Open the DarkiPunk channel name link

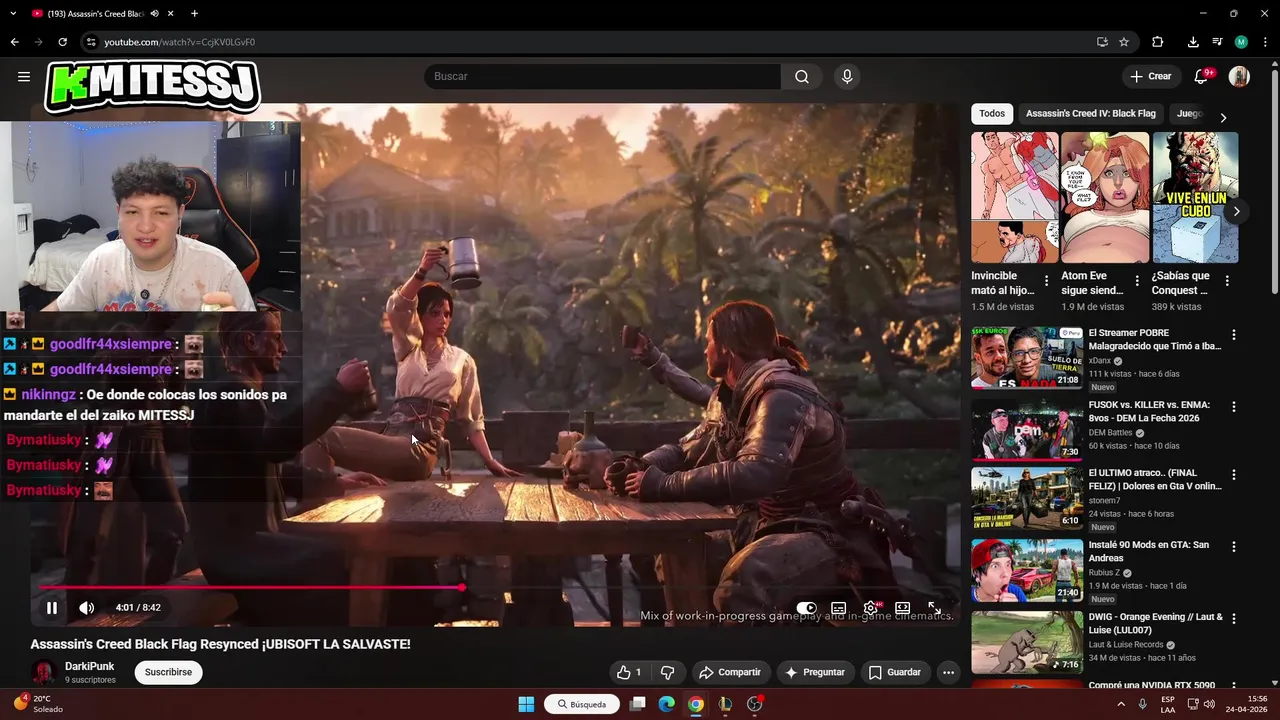click(x=89, y=666)
